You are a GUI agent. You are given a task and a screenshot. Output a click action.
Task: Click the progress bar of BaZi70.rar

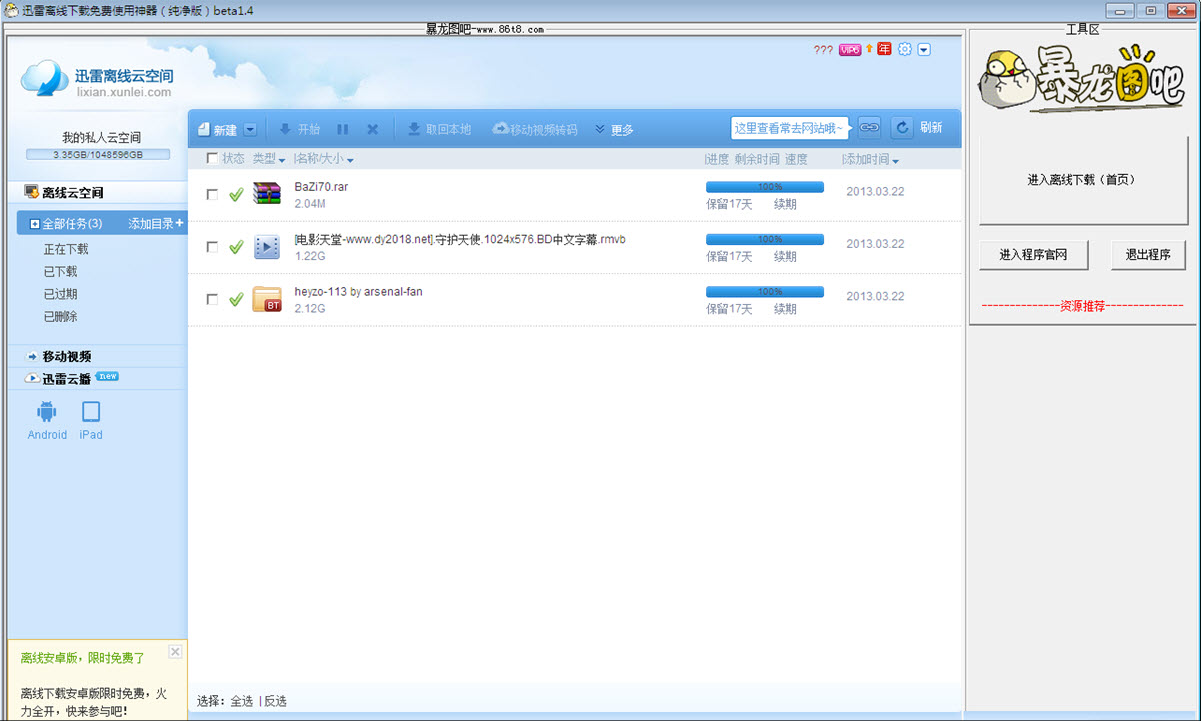tap(765, 187)
